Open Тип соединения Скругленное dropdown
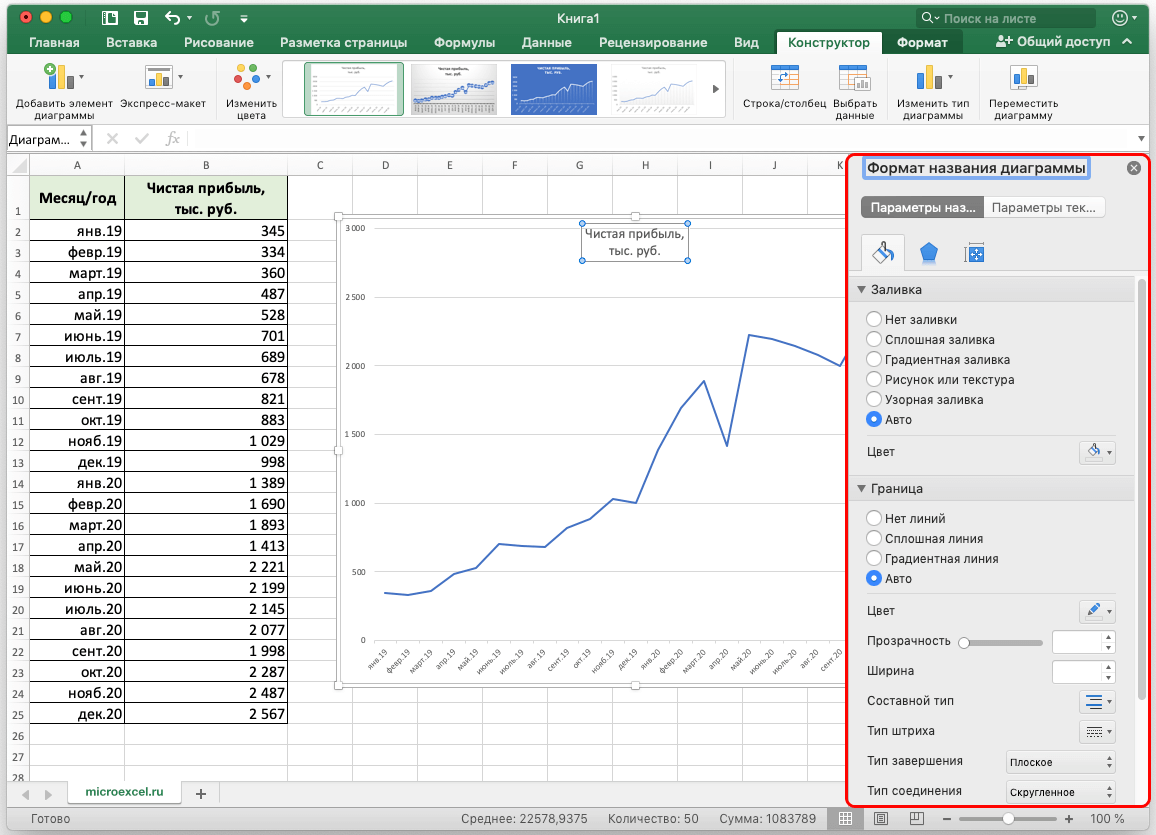The width and height of the screenshot is (1156, 835). click(x=1060, y=792)
